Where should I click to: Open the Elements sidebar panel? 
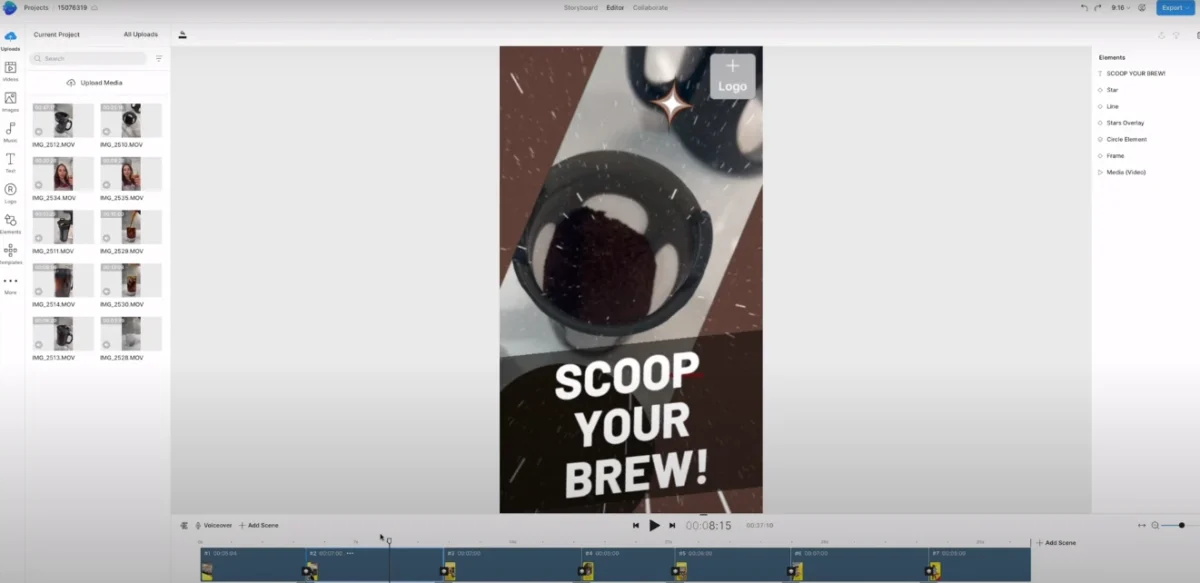pyautogui.click(x=10, y=223)
